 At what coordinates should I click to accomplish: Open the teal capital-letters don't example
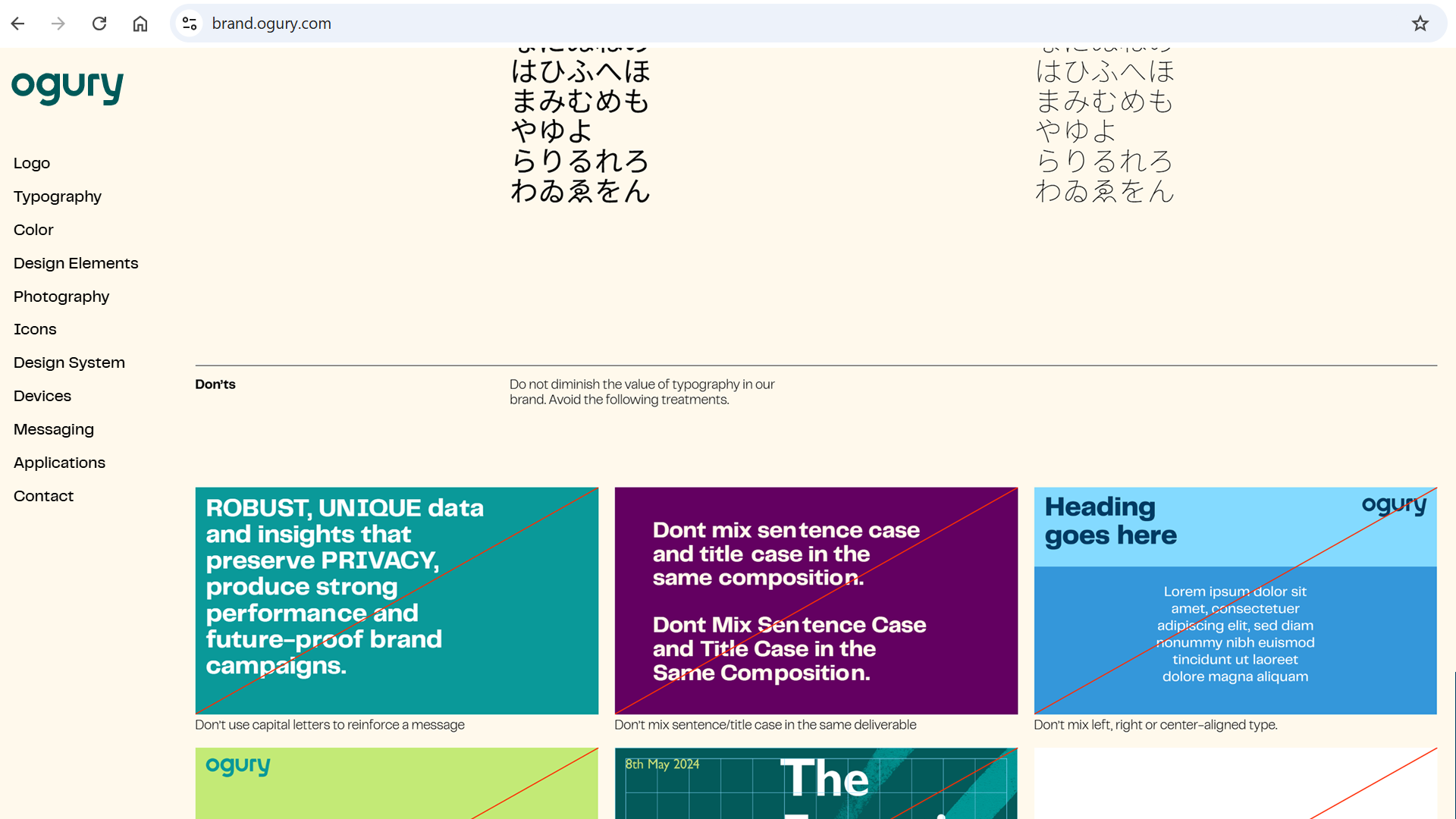pos(397,601)
